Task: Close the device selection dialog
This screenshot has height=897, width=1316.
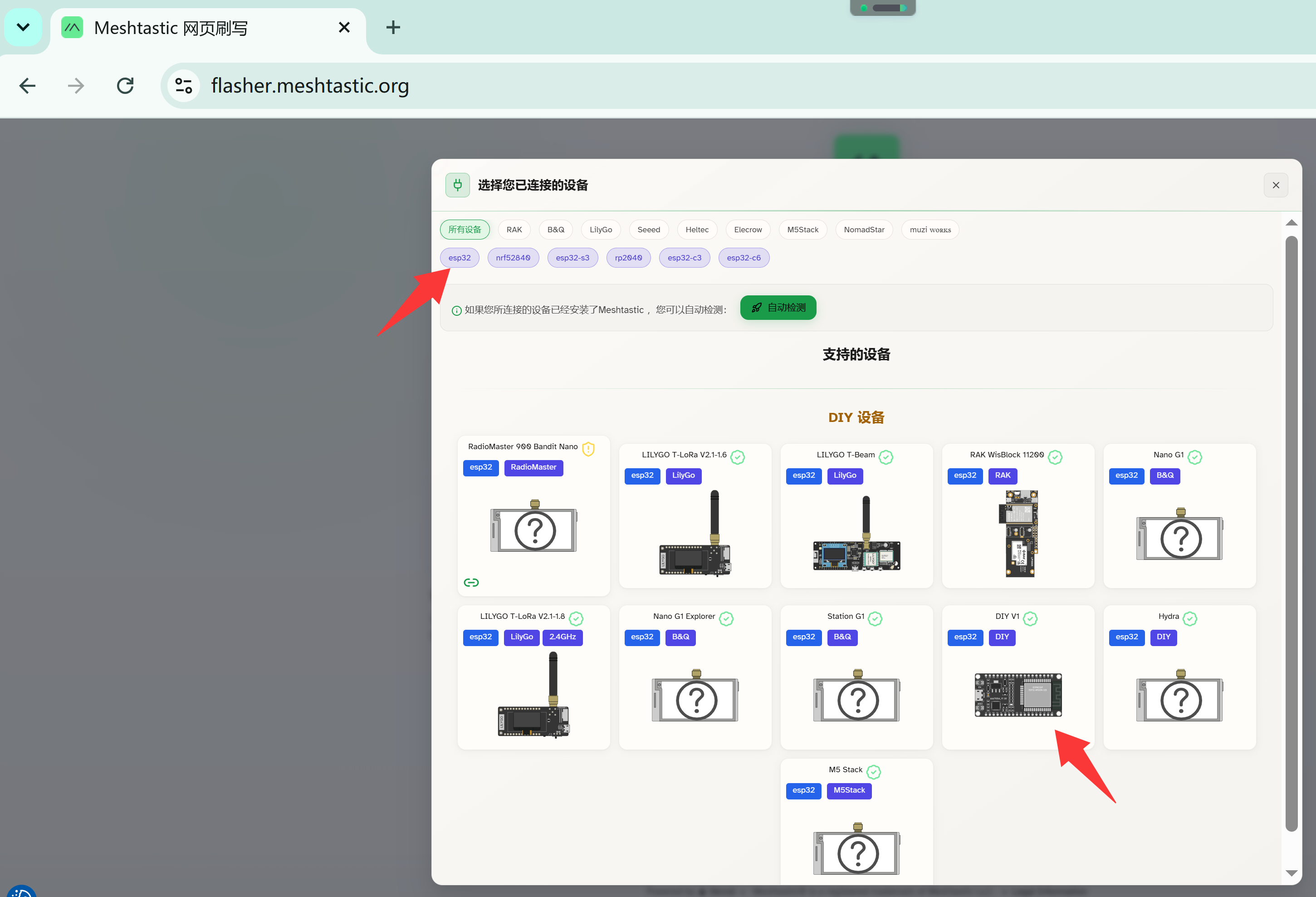Action: point(1276,185)
